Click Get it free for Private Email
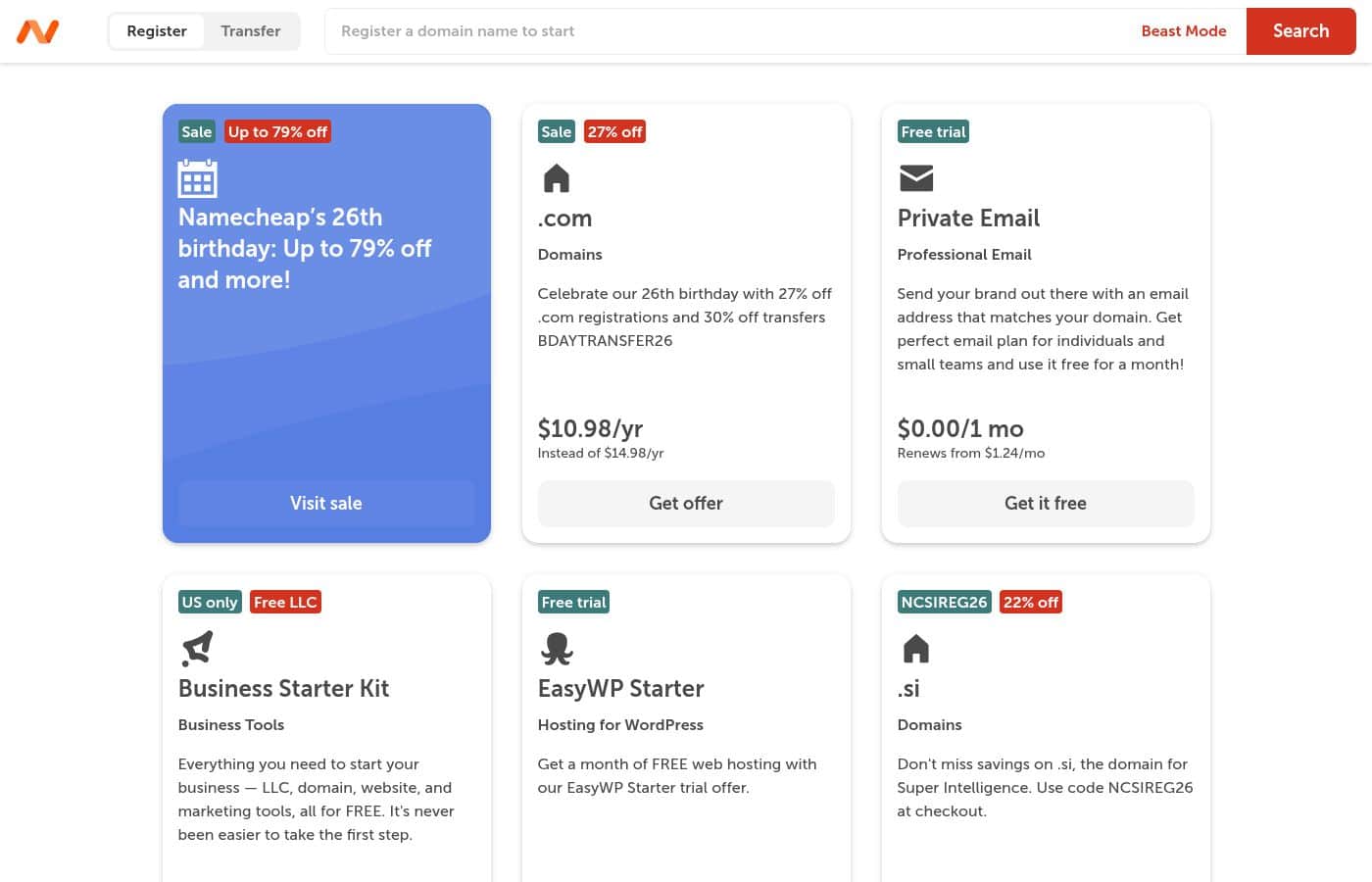1372x882 pixels. 1046,504
